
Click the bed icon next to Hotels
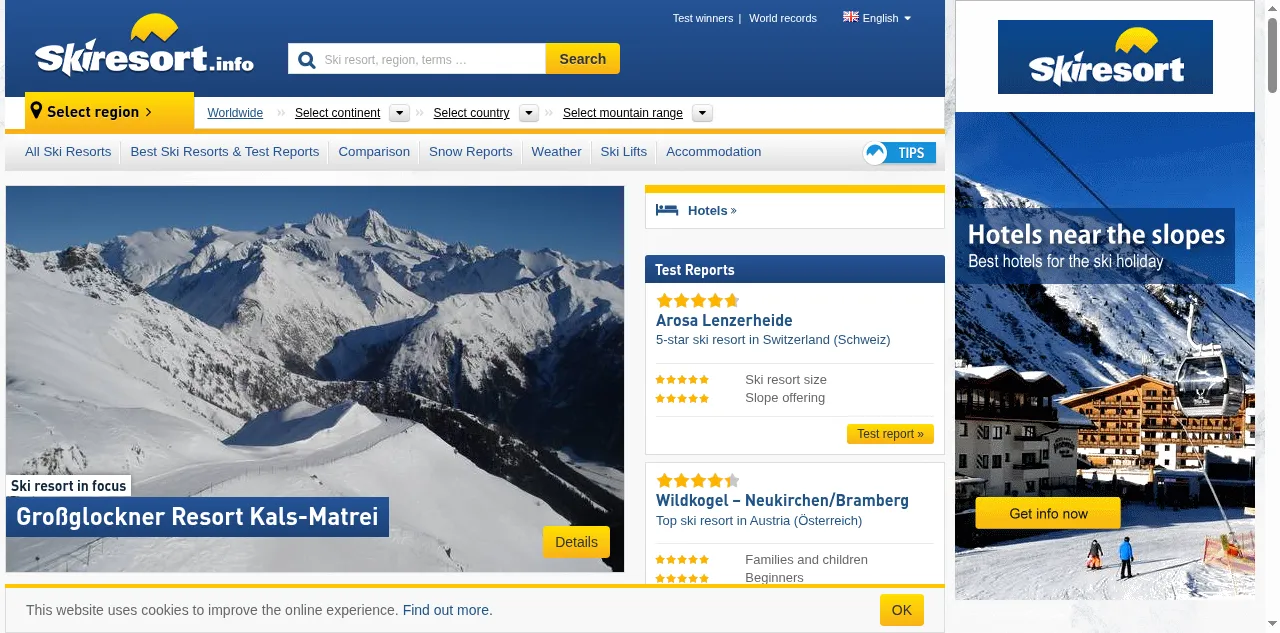point(667,210)
